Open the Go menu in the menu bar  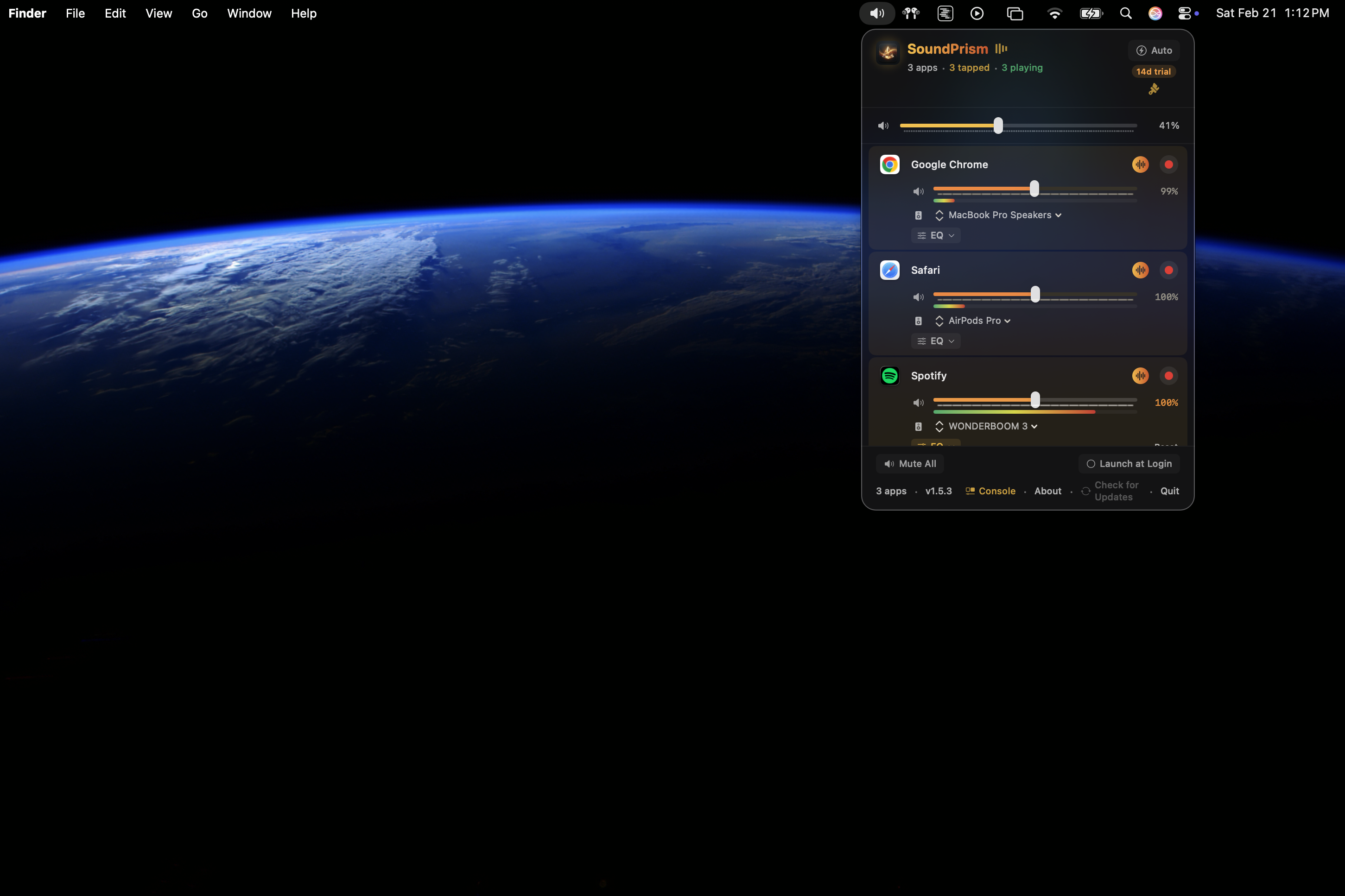pyautogui.click(x=199, y=13)
